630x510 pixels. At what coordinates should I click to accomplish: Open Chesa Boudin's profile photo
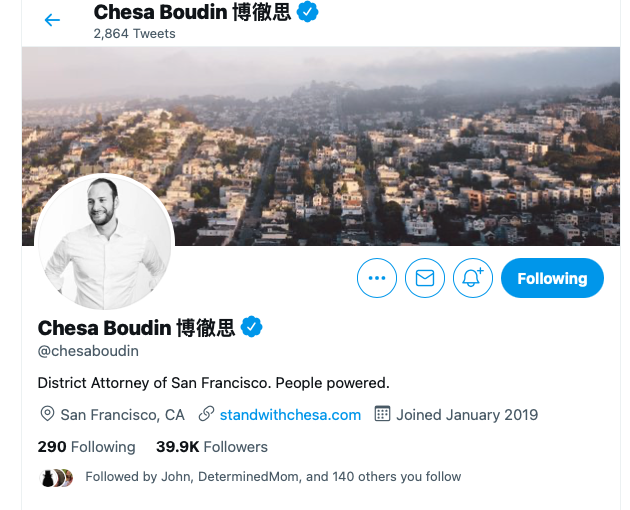click(104, 242)
